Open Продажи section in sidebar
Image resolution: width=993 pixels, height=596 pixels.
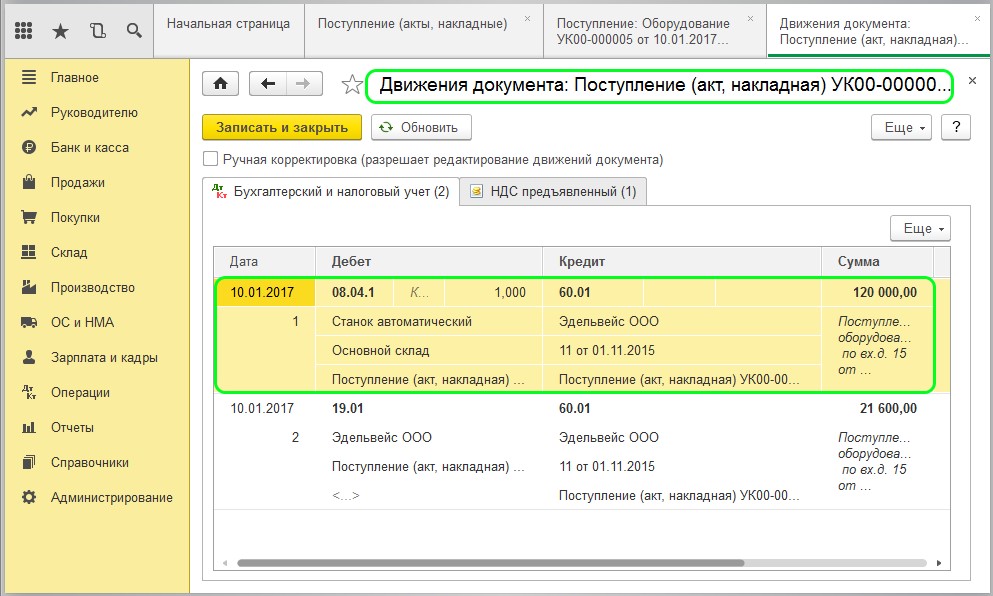tap(77, 182)
